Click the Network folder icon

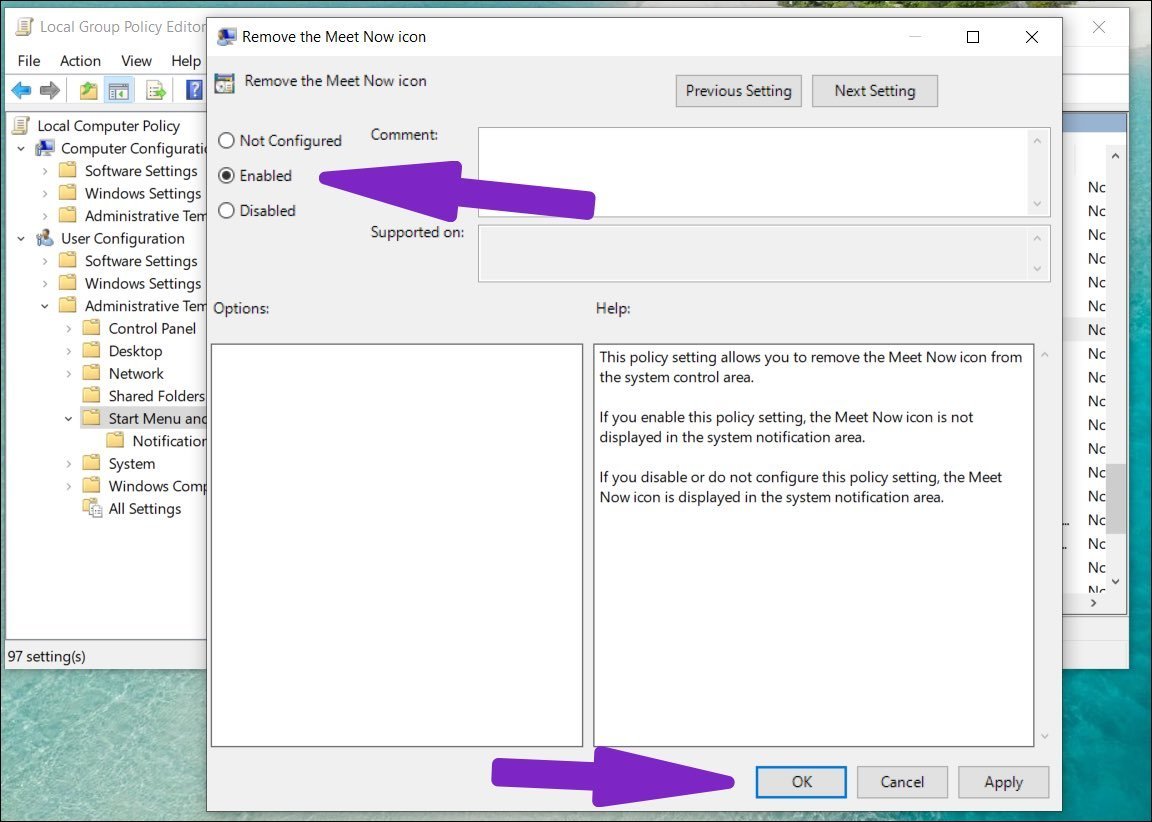click(x=92, y=373)
